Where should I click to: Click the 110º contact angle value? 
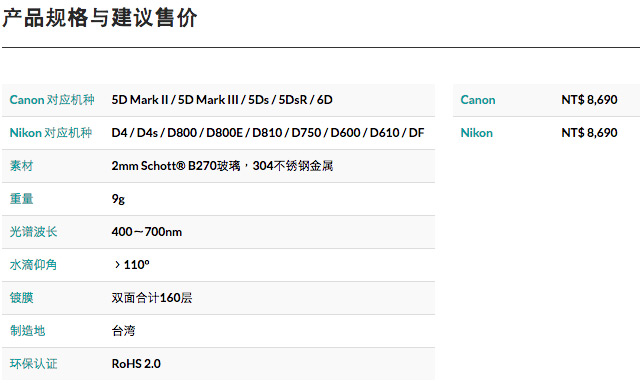click(x=132, y=265)
